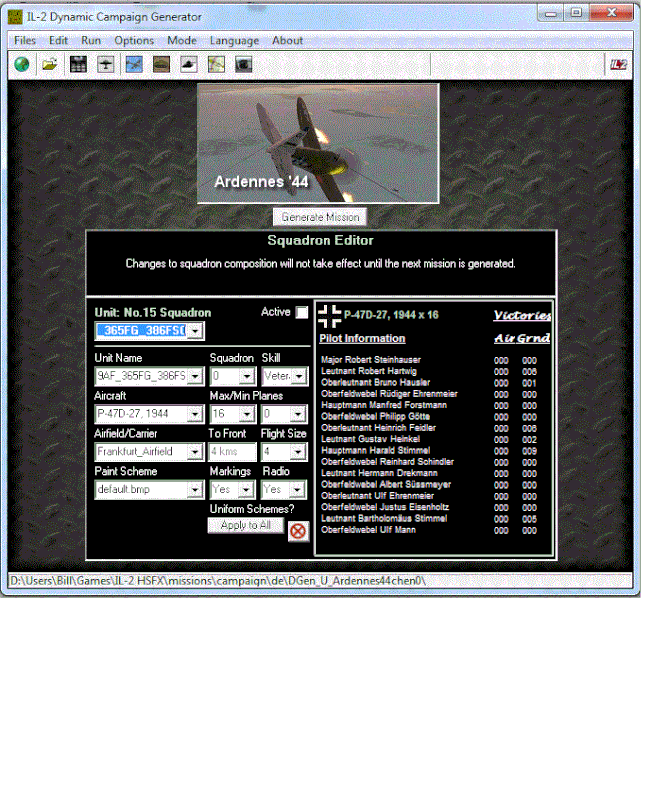Select pilot Oberfeldwebel Ulf Mann
This screenshot has width=651, height=800.
tap(368, 530)
